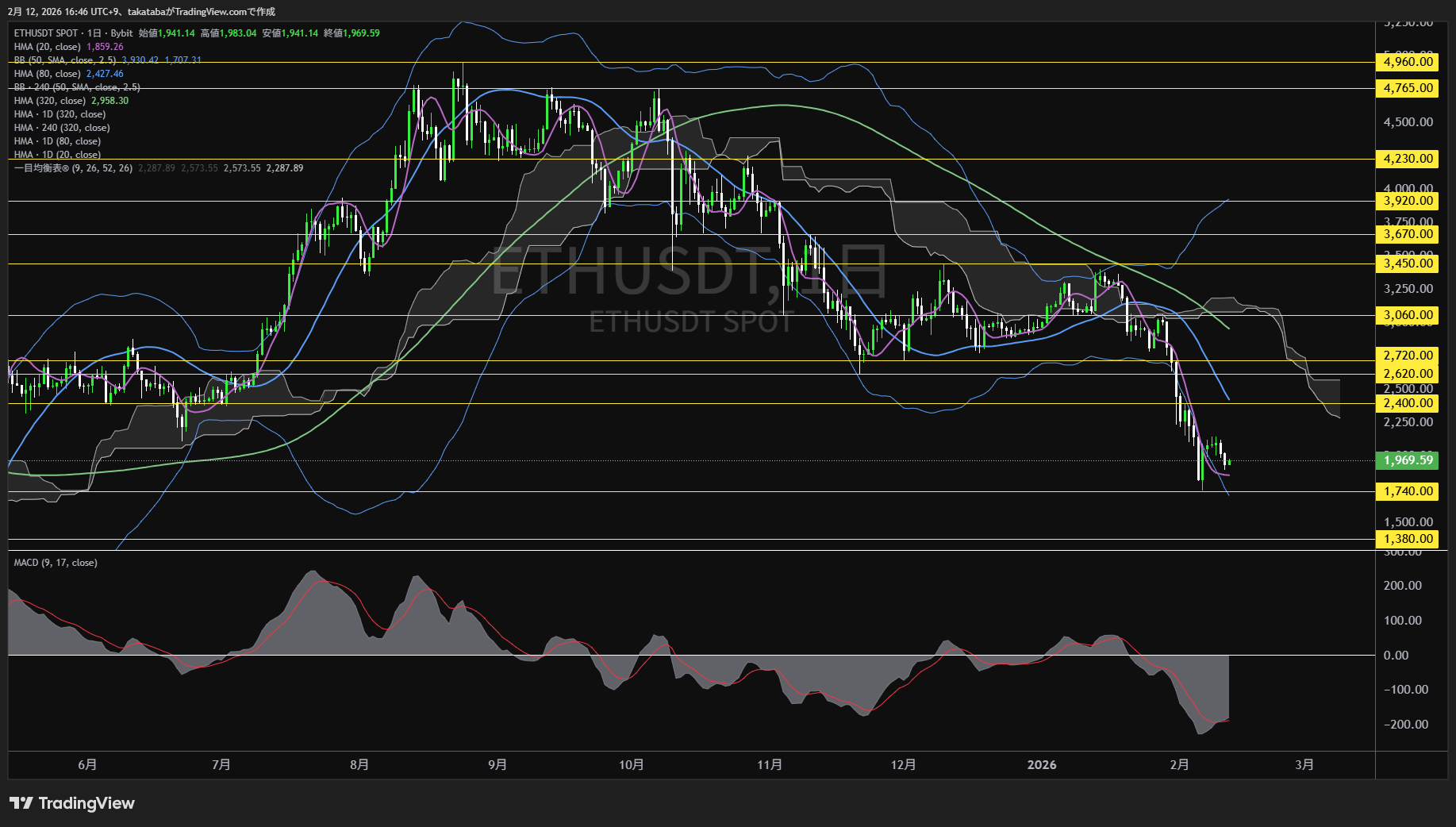Select the HMA (20, close) legend entry
1456x827 pixels.
click(48, 47)
